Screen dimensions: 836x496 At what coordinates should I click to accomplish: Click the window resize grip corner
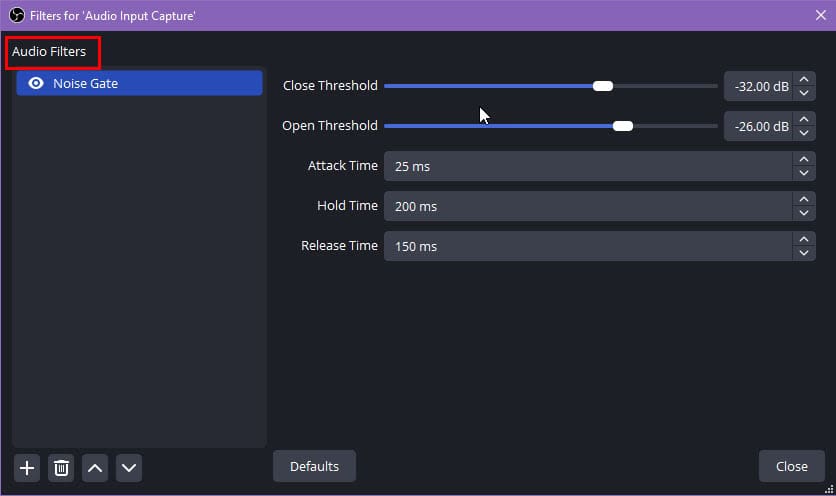click(x=829, y=489)
